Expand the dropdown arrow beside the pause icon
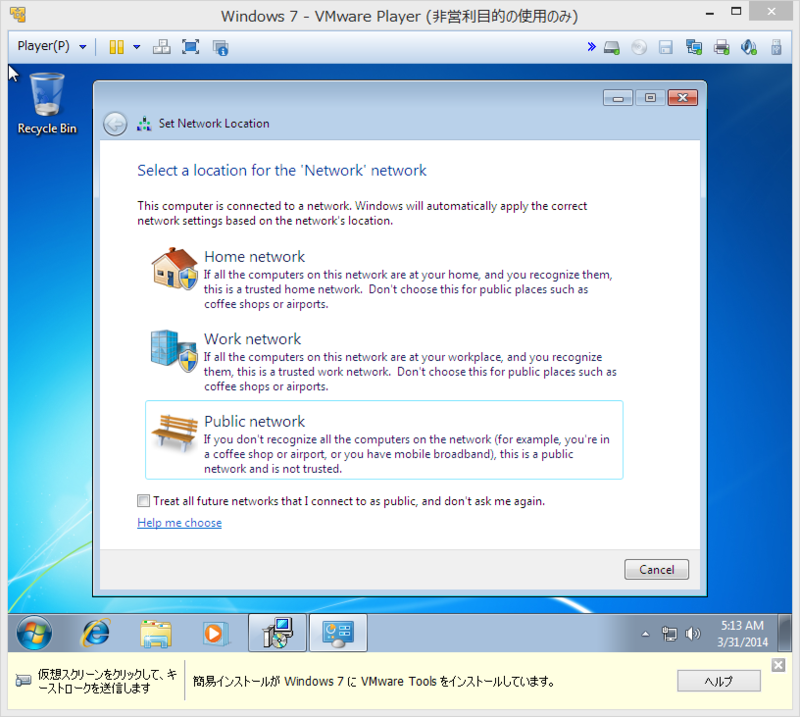 point(136,47)
